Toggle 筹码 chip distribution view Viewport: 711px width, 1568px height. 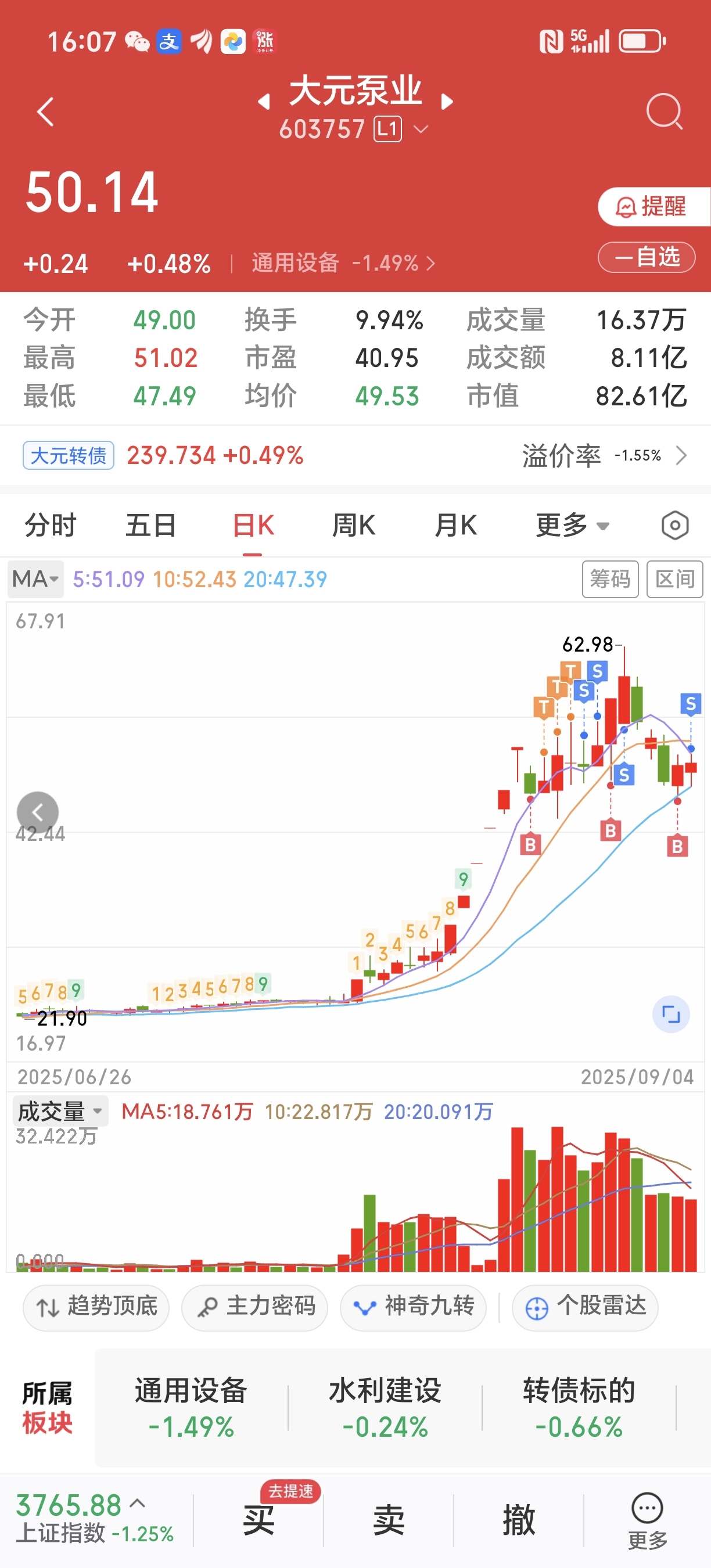(610, 579)
